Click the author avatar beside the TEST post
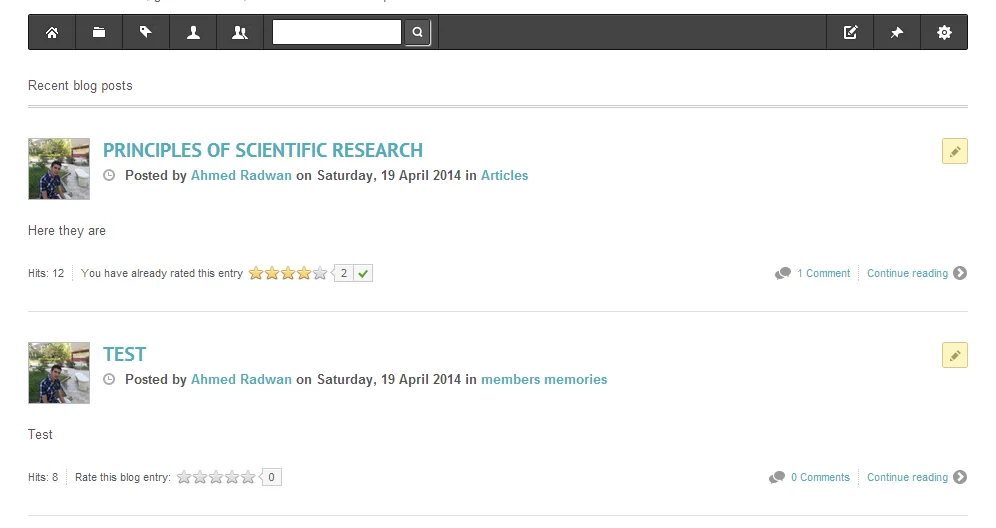The width and height of the screenshot is (996, 528). coord(59,373)
